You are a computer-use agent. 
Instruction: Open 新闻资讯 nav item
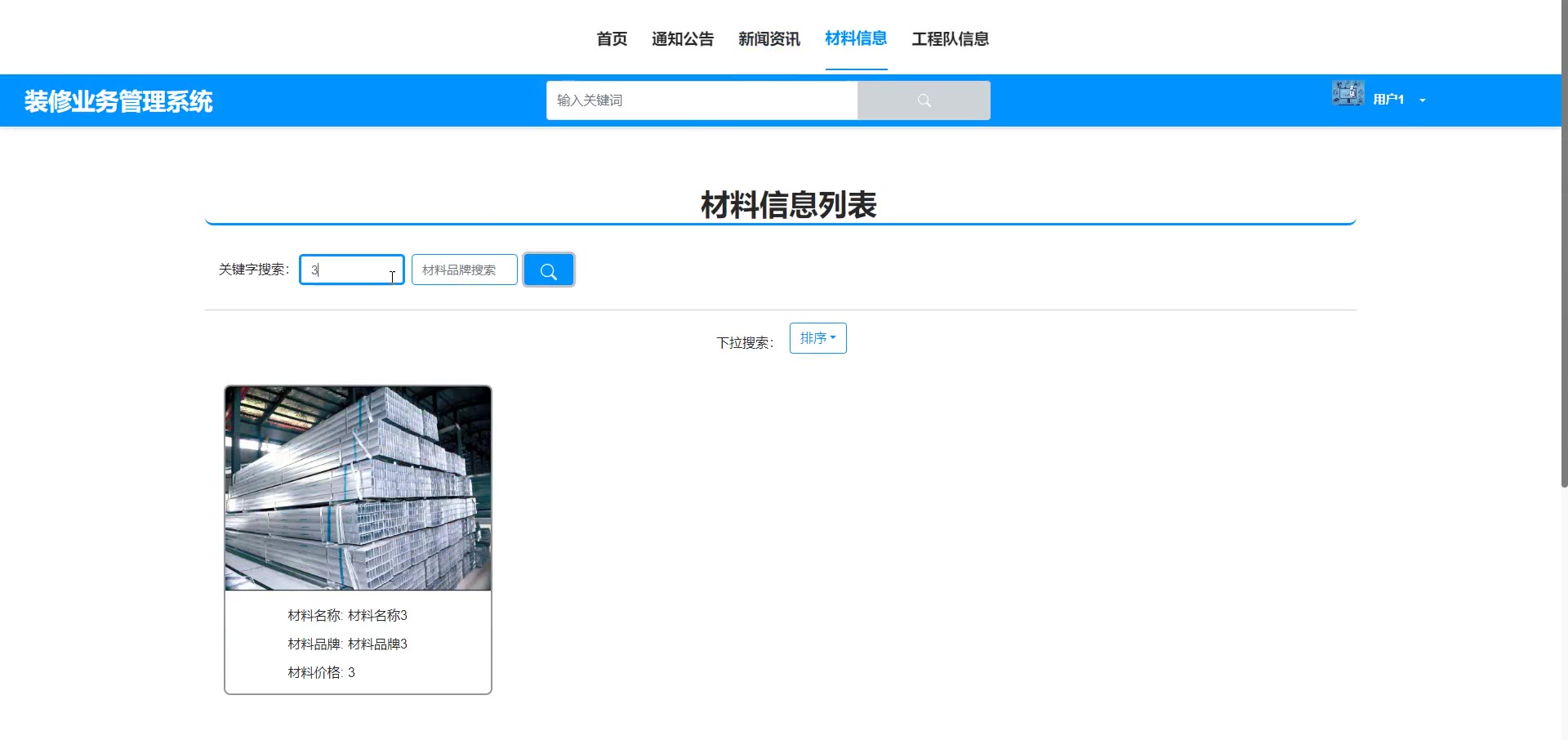[x=769, y=38]
